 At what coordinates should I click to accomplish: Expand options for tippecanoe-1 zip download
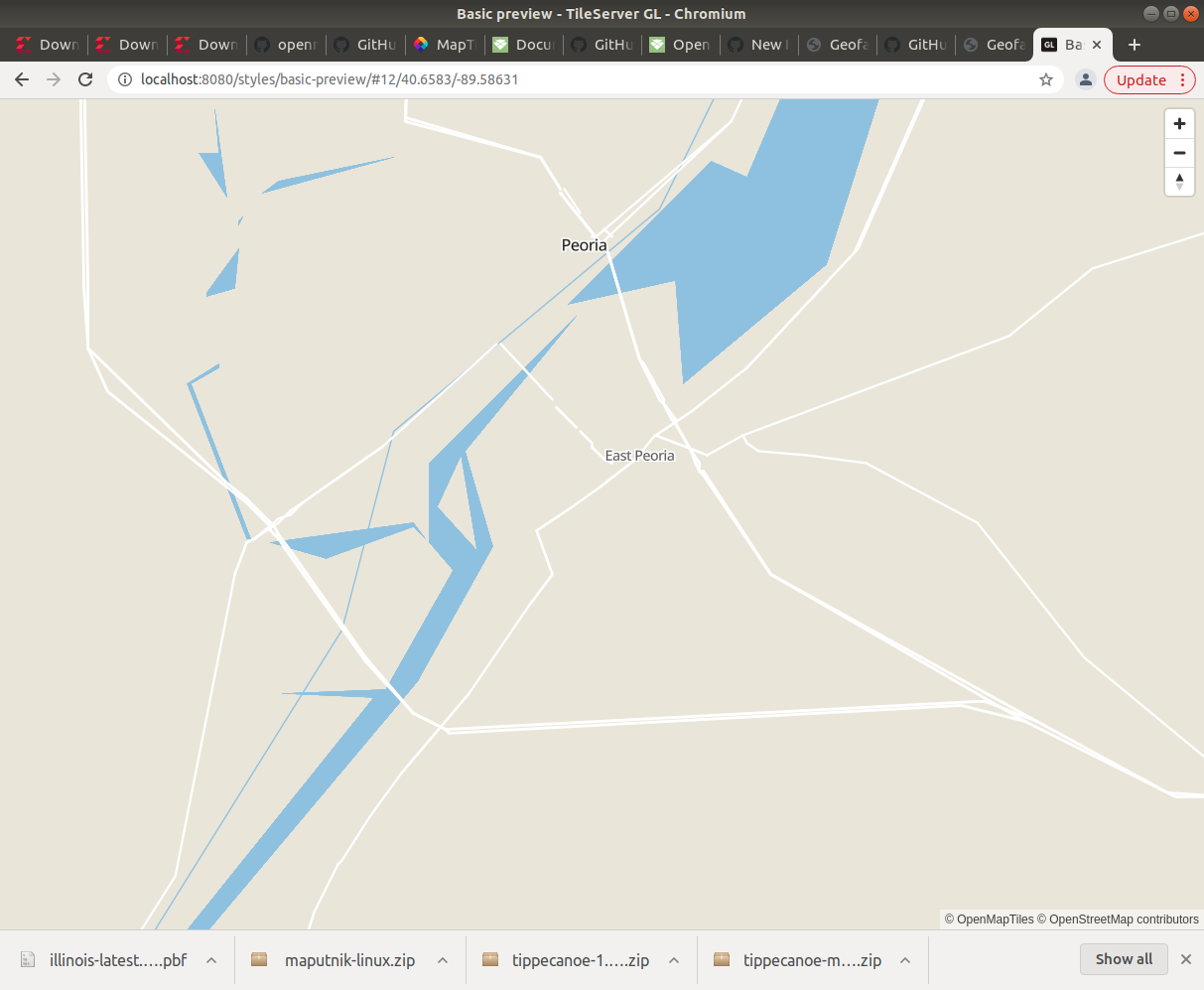point(673,960)
